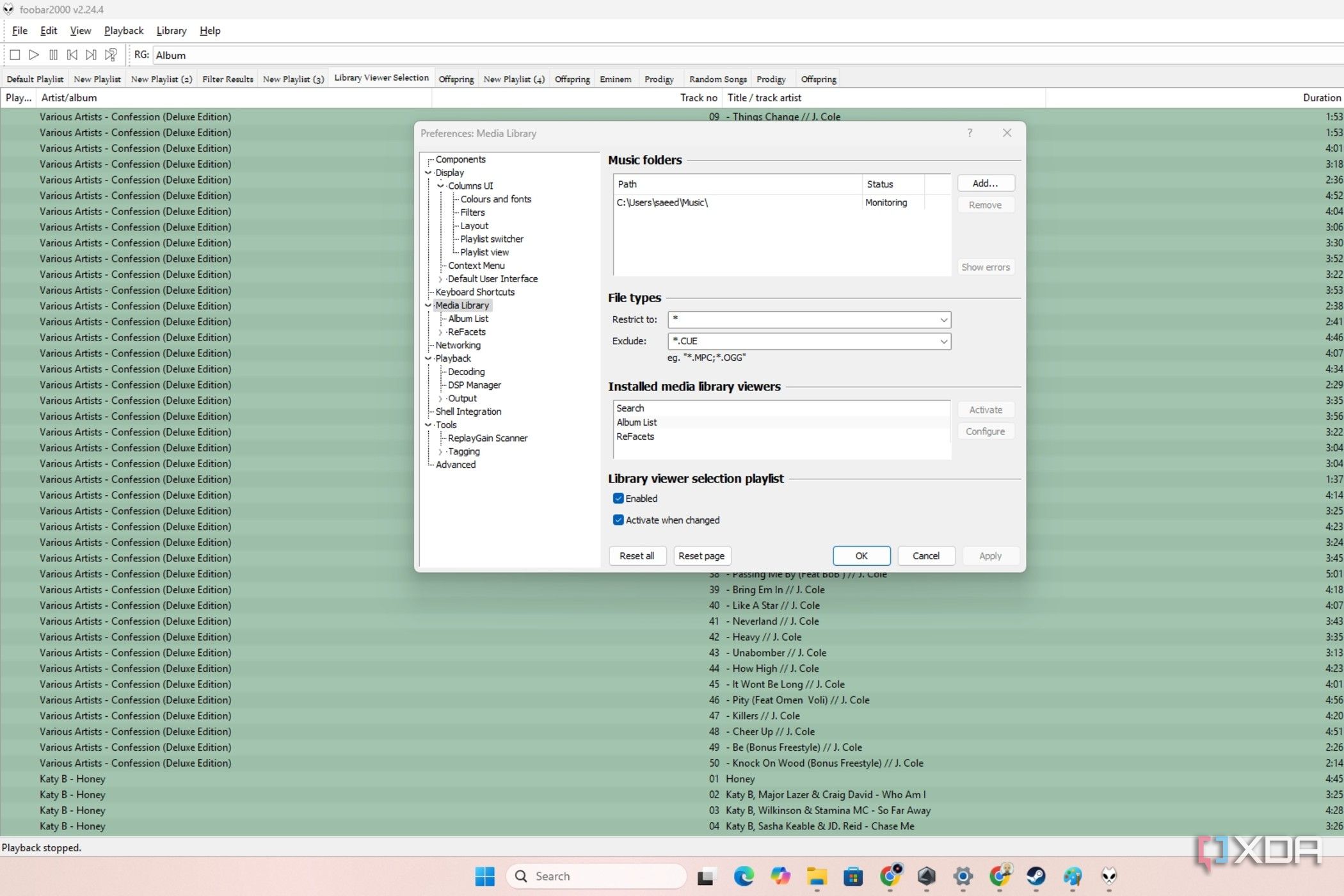1344x896 pixels.
Task: Confirm preferences with OK
Action: 861,556
